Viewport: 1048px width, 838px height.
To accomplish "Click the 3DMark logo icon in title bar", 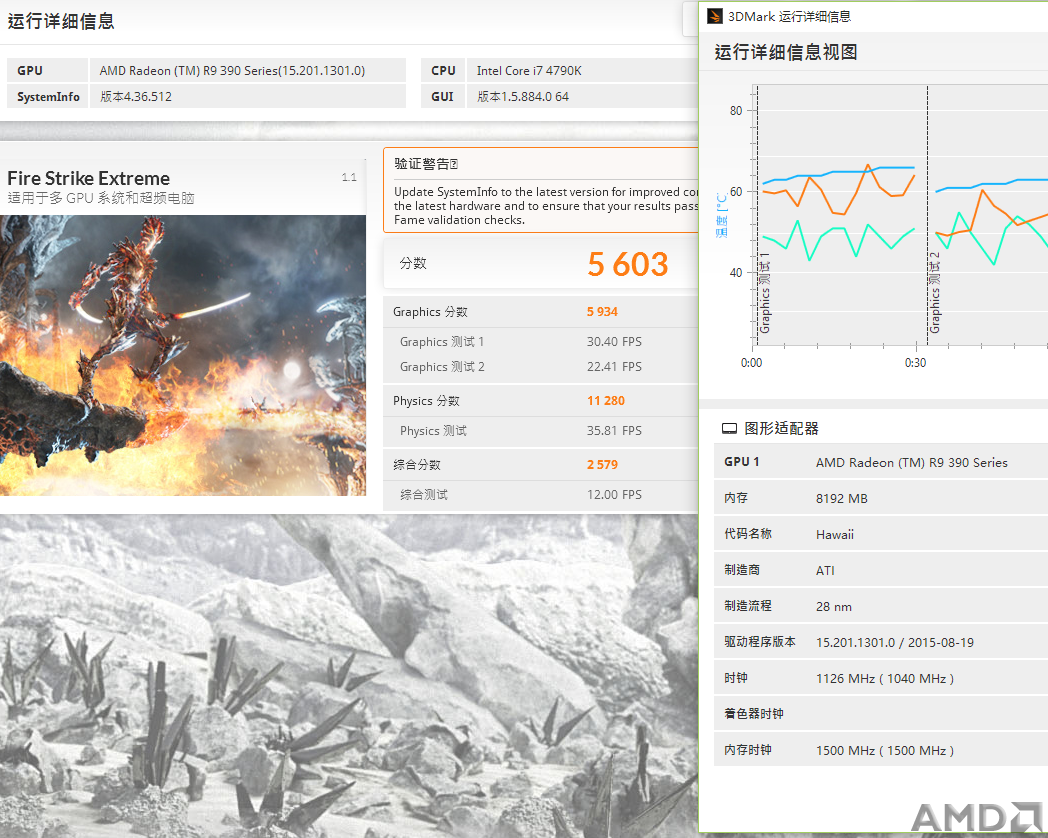I will click(x=714, y=16).
